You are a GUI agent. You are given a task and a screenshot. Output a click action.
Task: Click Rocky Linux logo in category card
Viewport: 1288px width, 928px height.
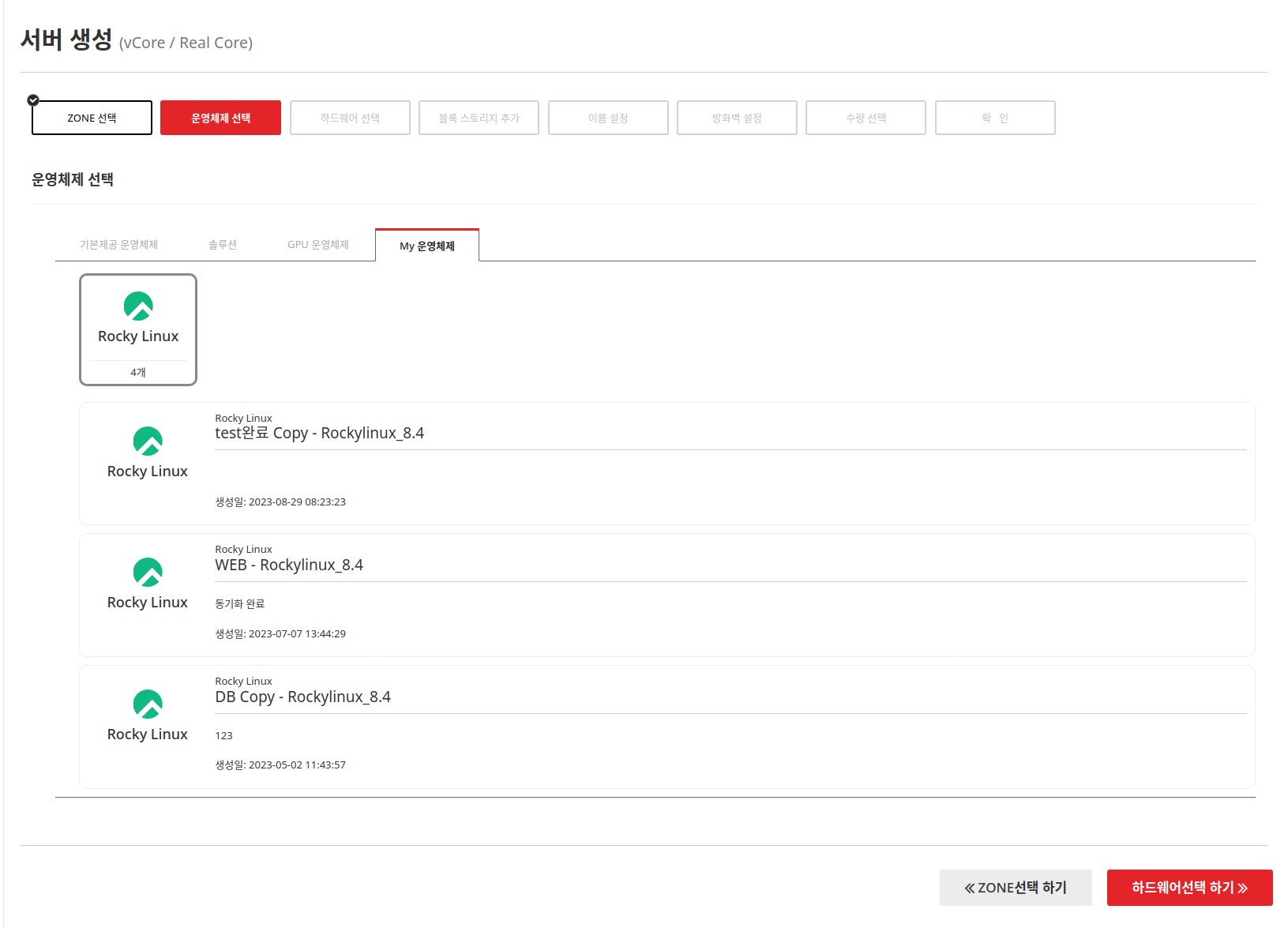coord(138,306)
